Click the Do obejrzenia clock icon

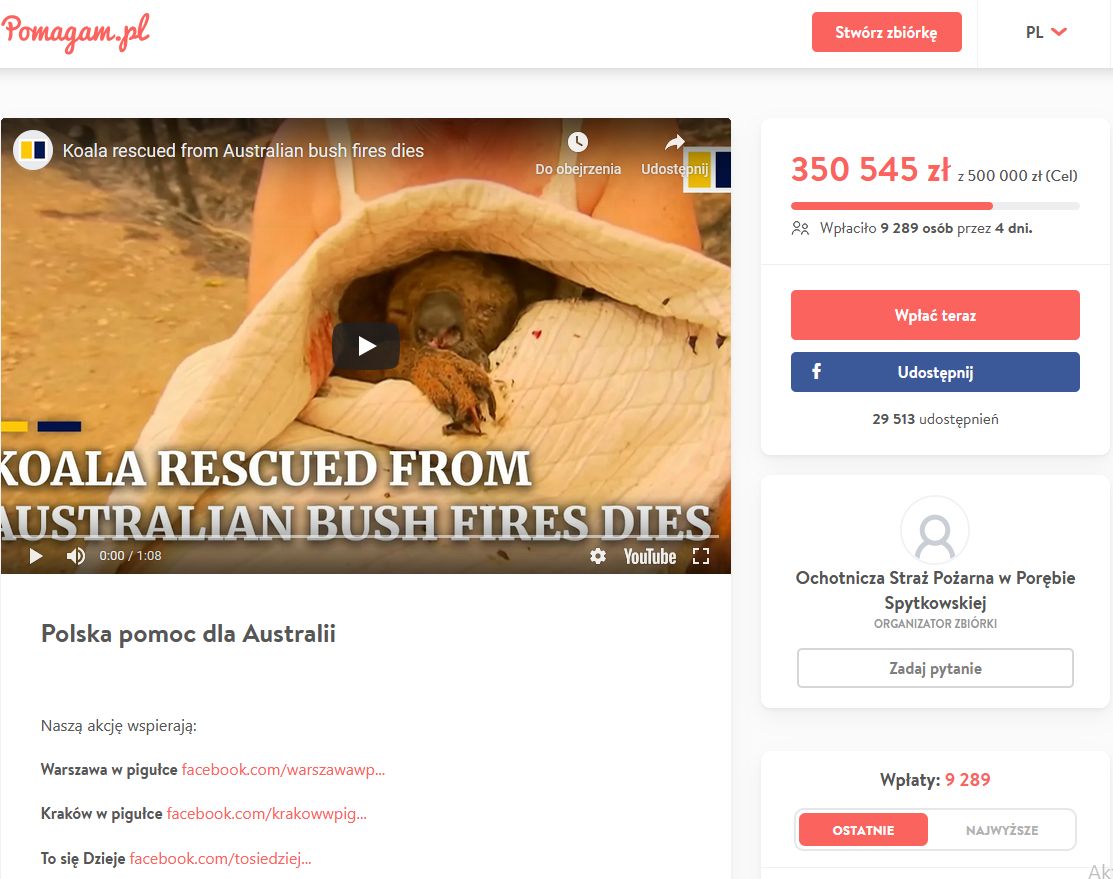(x=578, y=142)
